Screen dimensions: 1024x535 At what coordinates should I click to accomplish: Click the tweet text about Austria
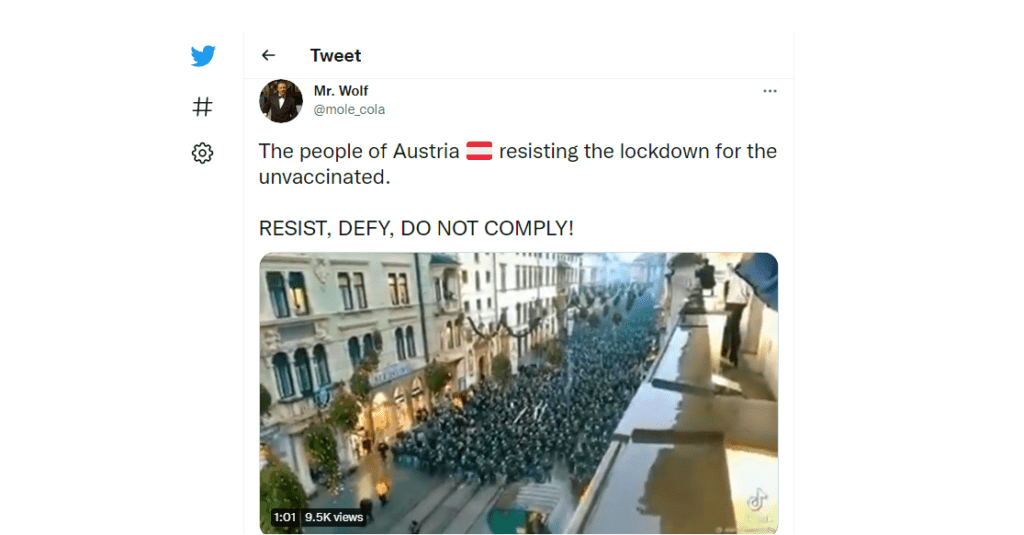coord(518,164)
